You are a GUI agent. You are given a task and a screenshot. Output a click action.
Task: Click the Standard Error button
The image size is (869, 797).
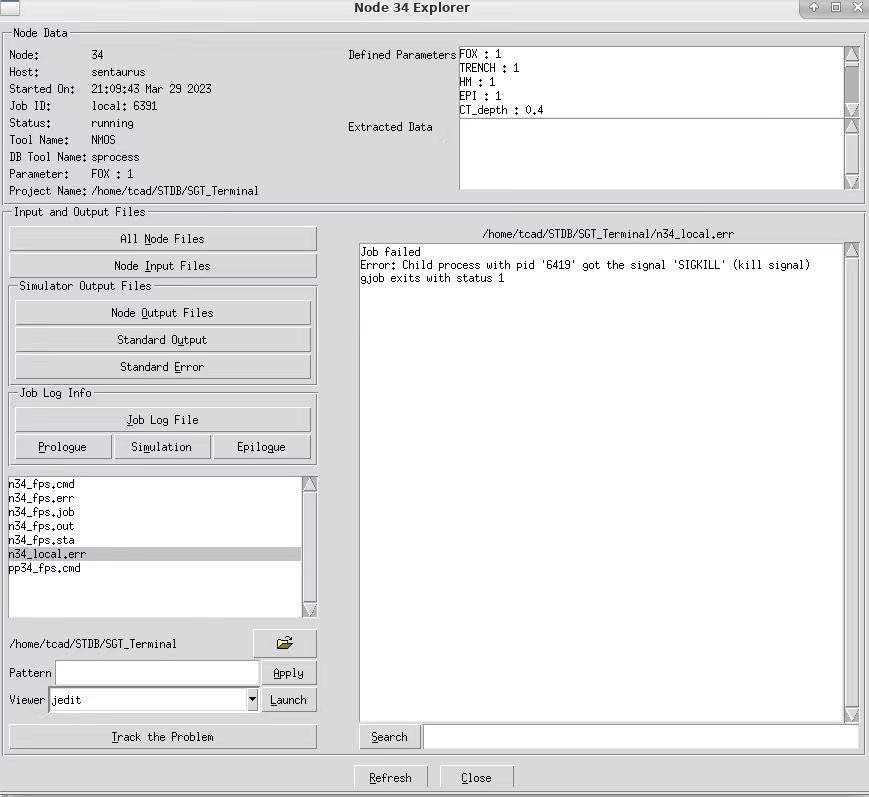162,366
